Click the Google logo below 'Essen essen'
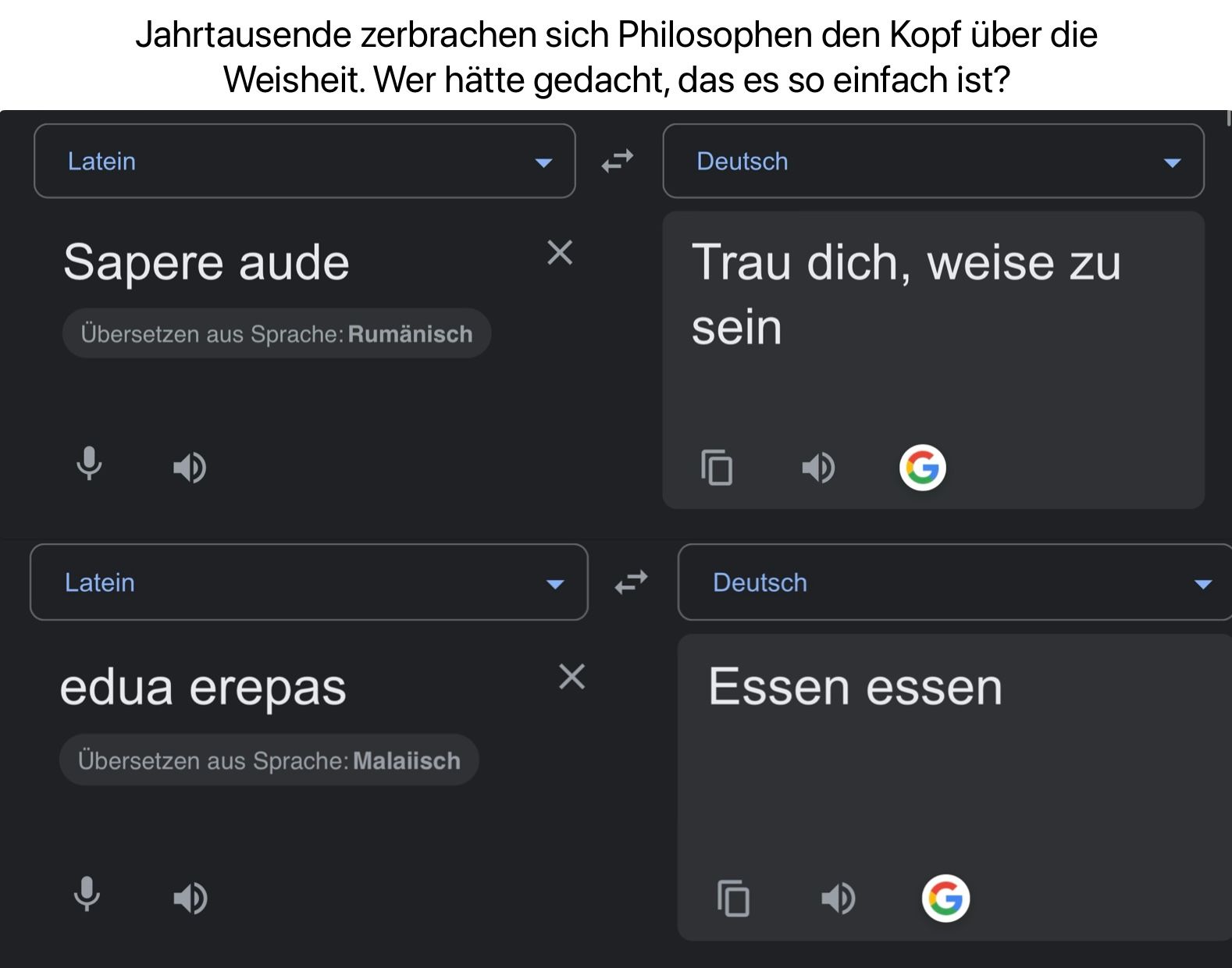1232x968 pixels. pos(945,898)
